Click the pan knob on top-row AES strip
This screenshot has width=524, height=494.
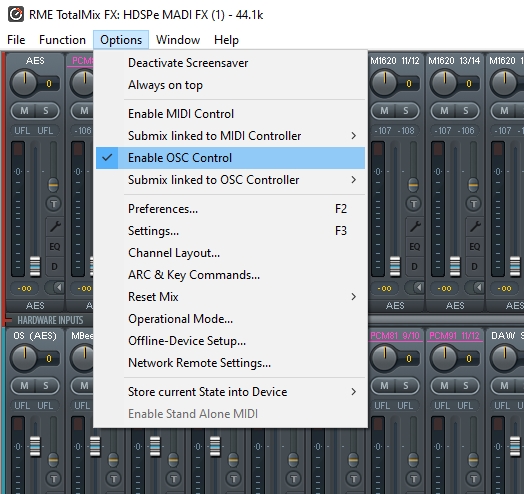tap(24, 83)
